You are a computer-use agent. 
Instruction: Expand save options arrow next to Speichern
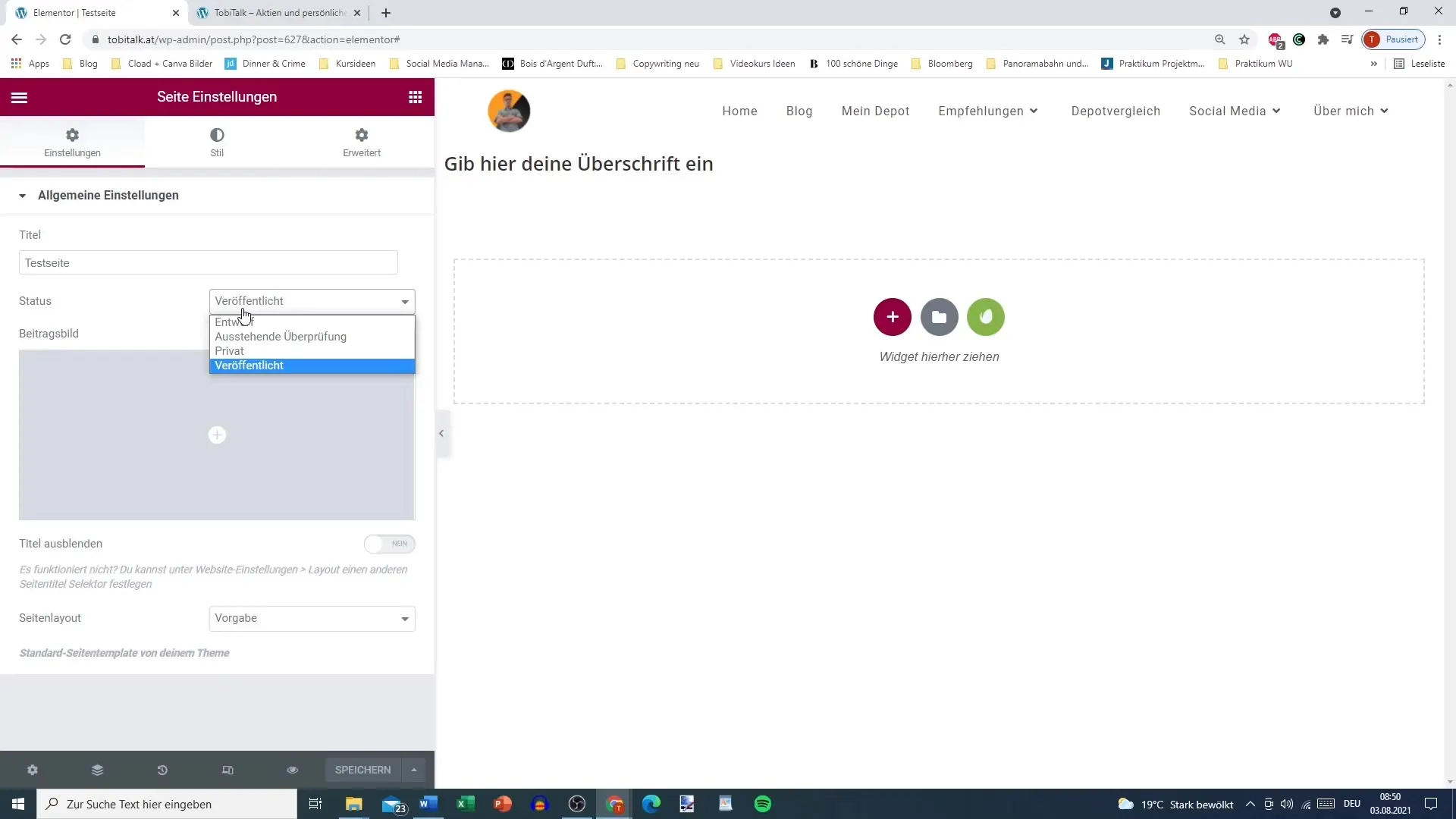pyautogui.click(x=414, y=770)
